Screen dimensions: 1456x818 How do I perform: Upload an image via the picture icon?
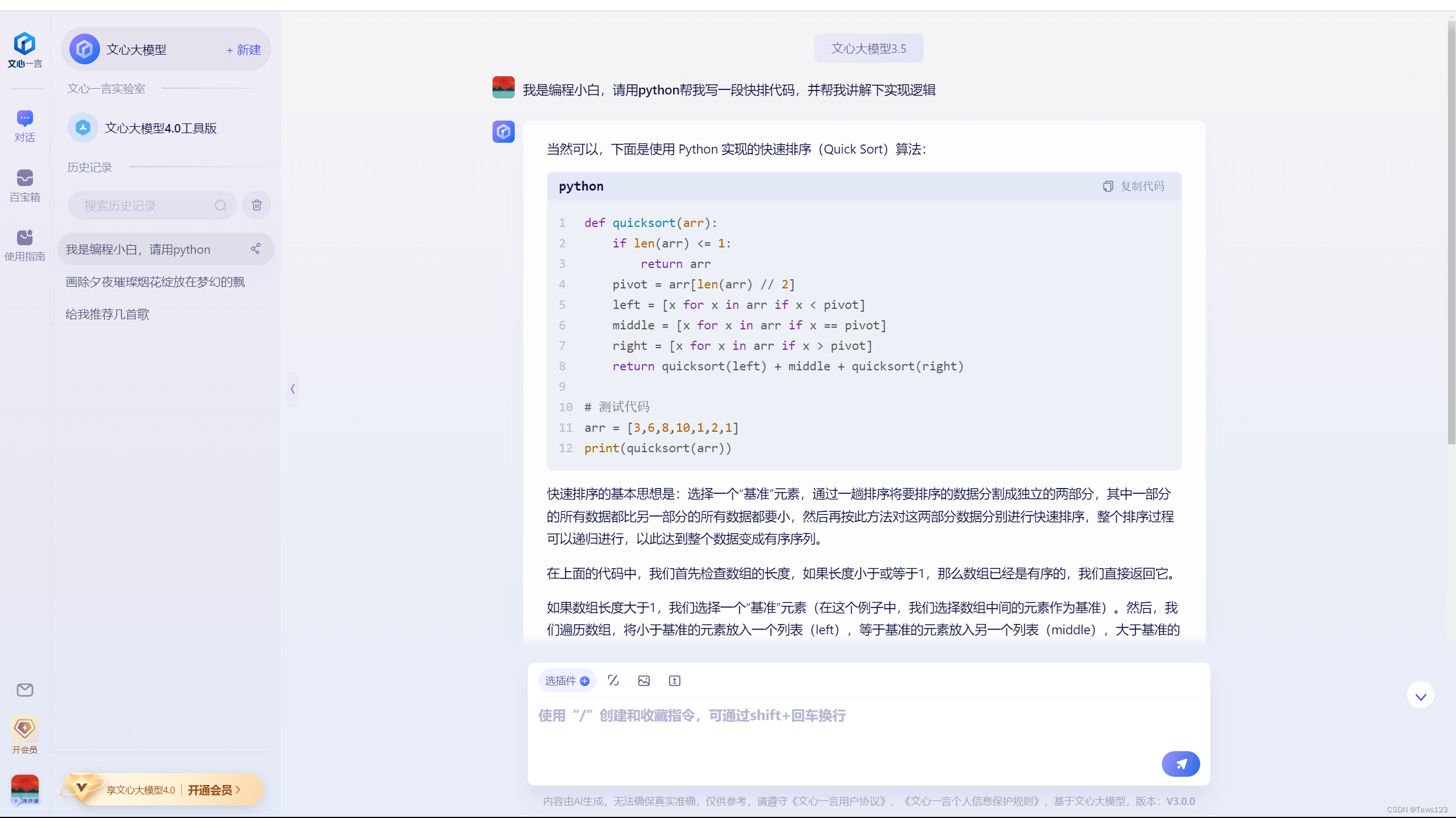tap(644, 681)
